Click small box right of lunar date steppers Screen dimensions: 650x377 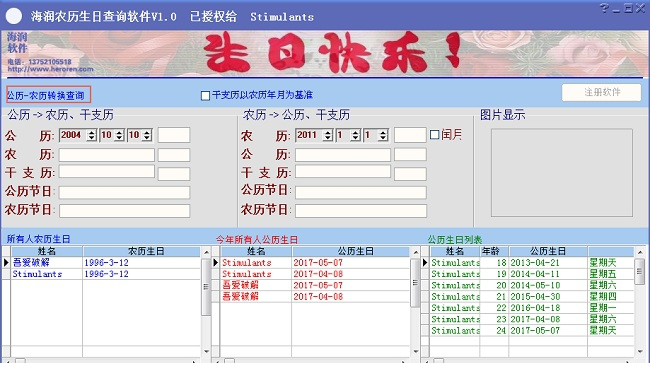[x=410, y=135]
